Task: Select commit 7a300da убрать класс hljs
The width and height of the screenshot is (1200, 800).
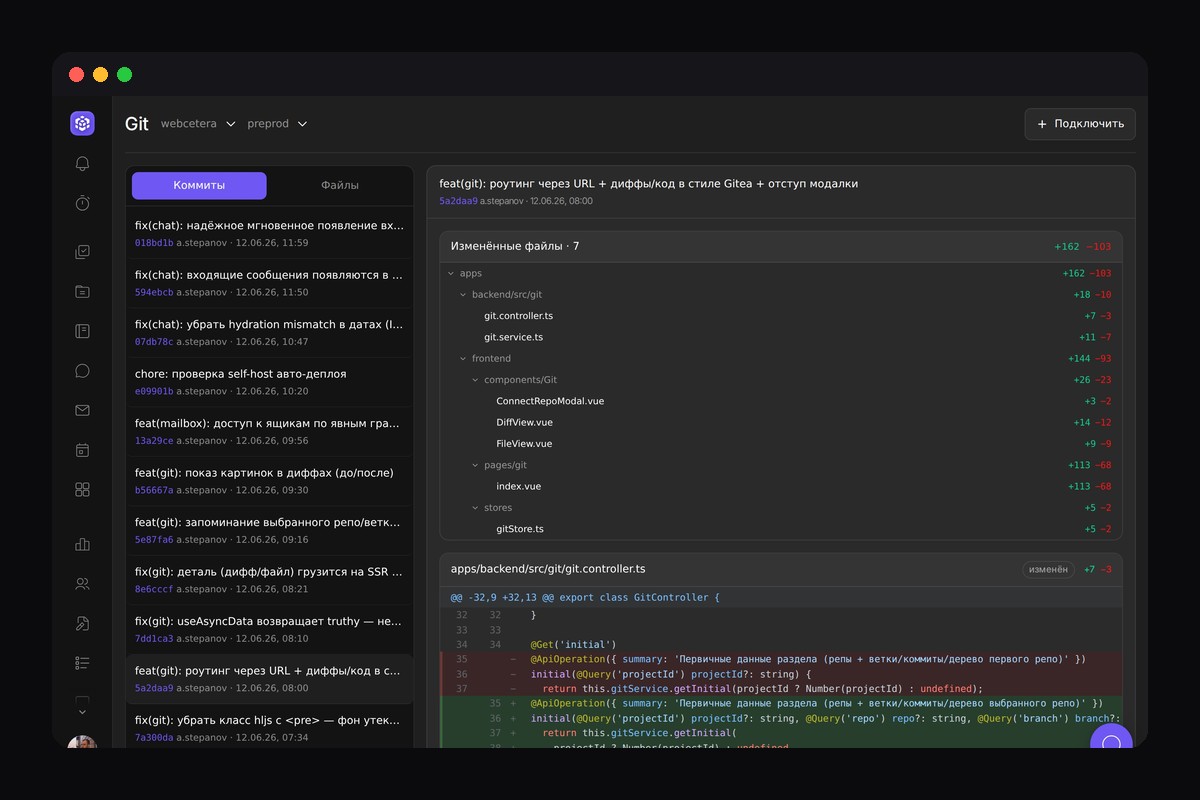Action: [270, 727]
